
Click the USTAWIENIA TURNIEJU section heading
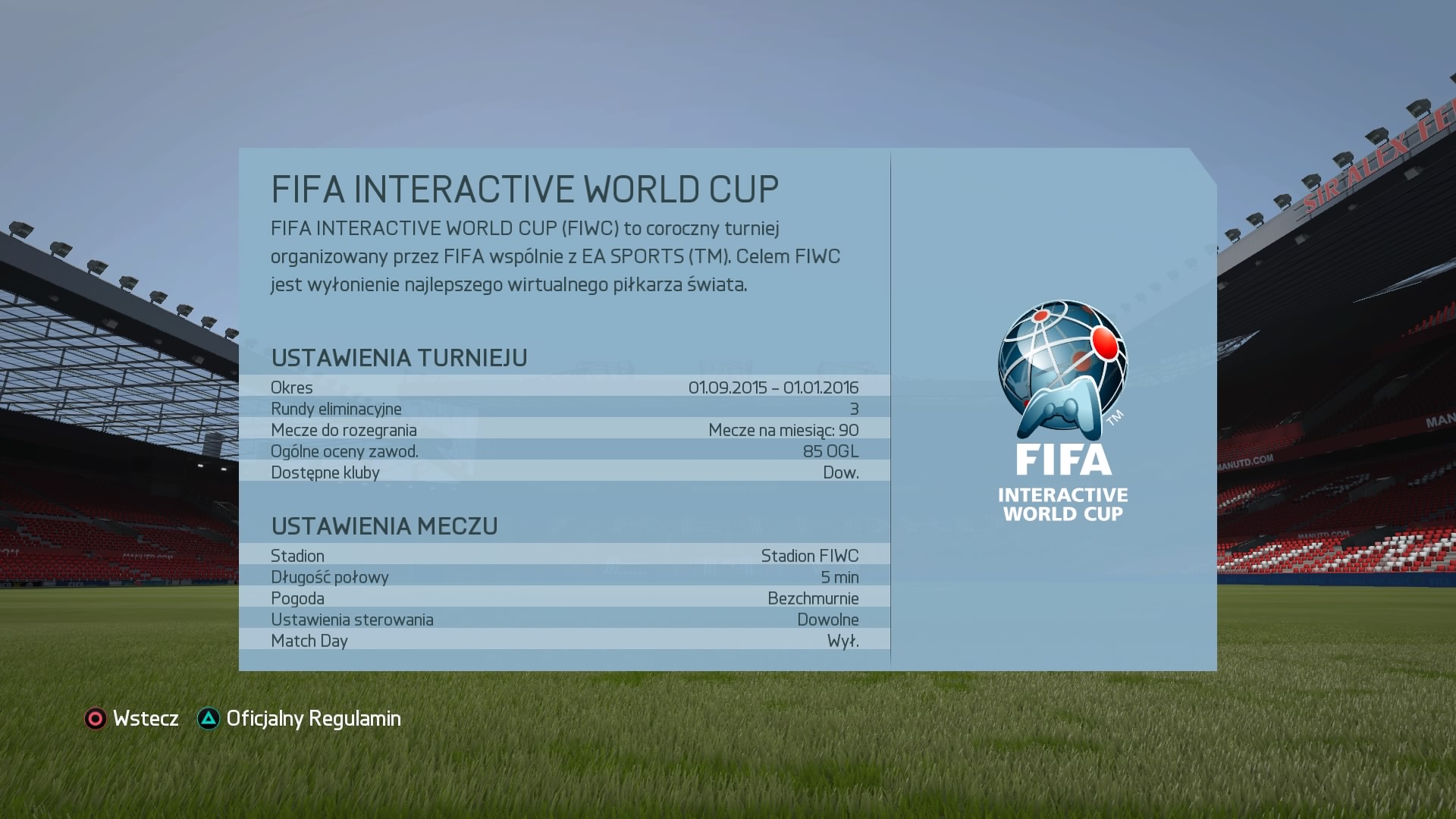tap(399, 358)
